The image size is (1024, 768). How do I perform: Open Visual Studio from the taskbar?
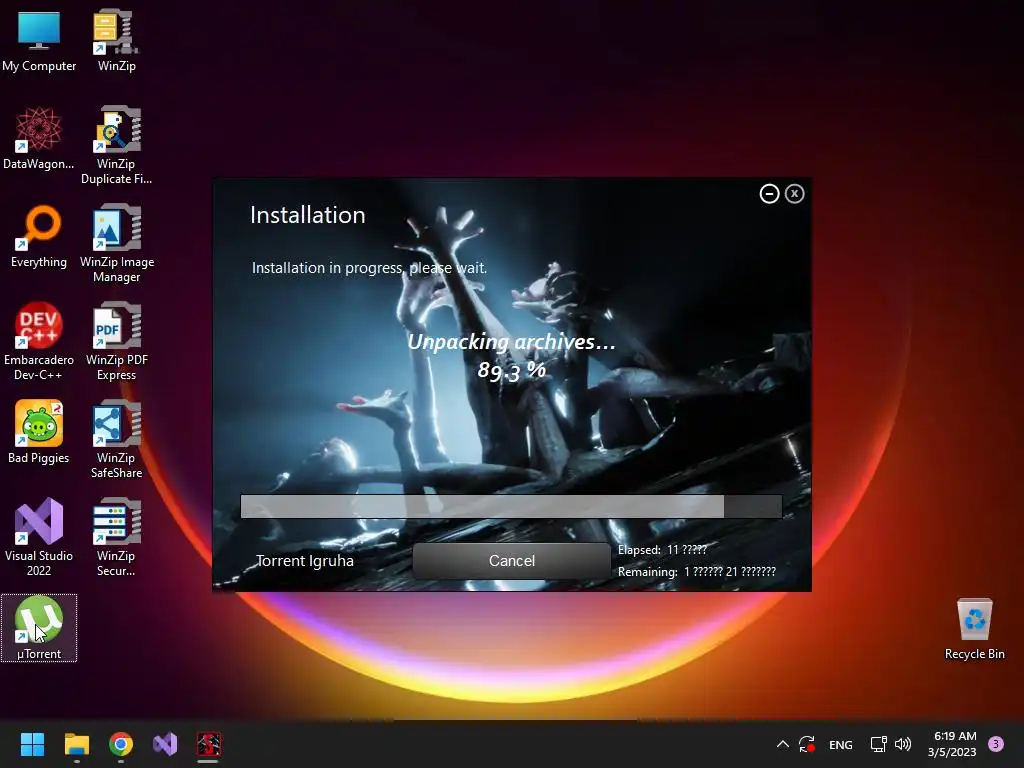(x=165, y=744)
